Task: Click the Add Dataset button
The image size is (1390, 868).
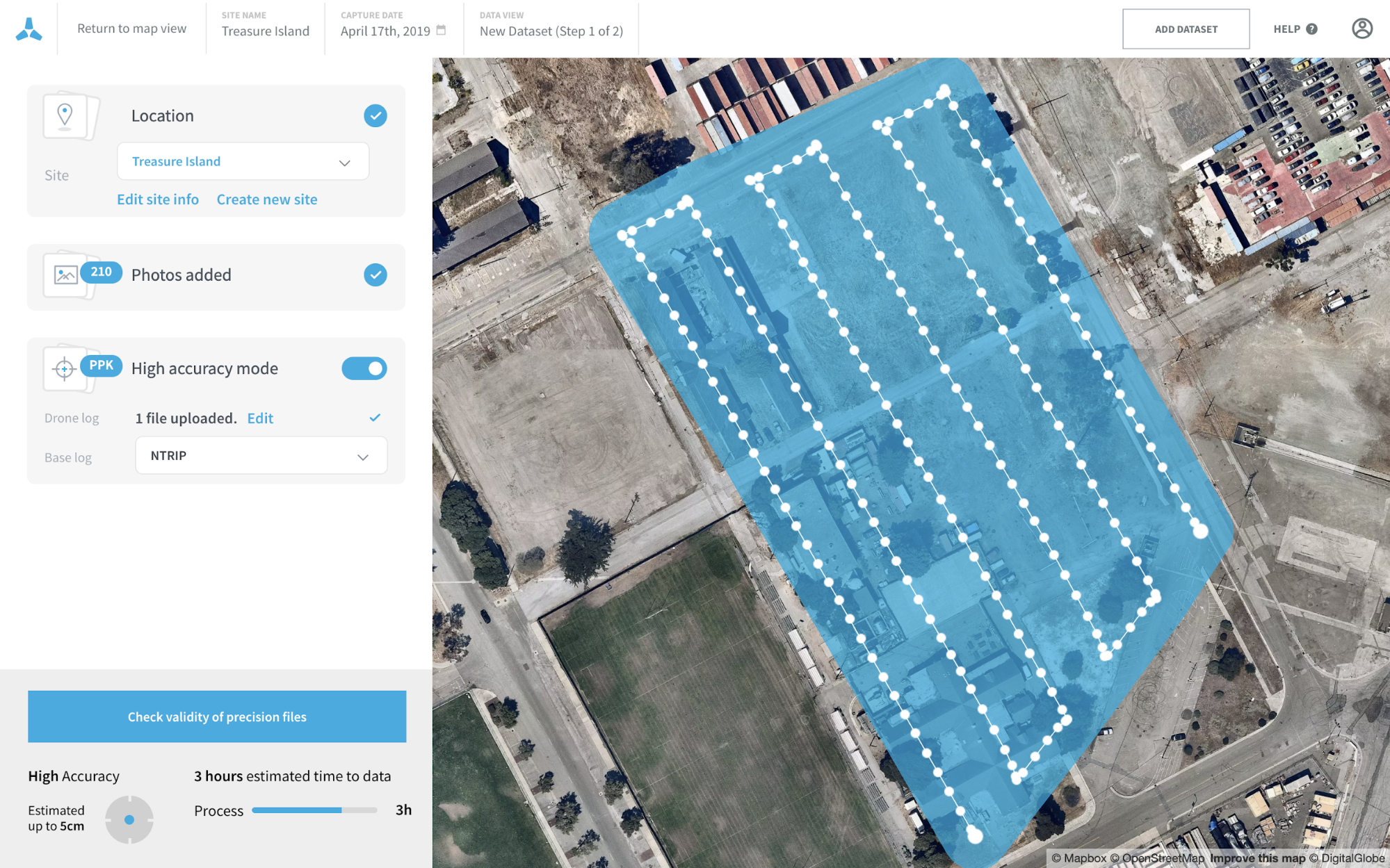Action: pos(1186,29)
